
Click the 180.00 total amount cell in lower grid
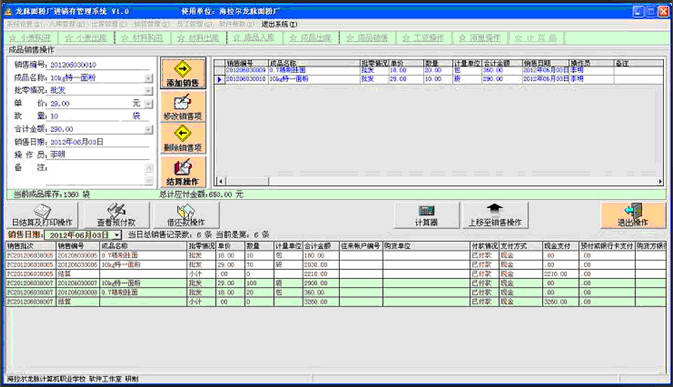click(321, 256)
